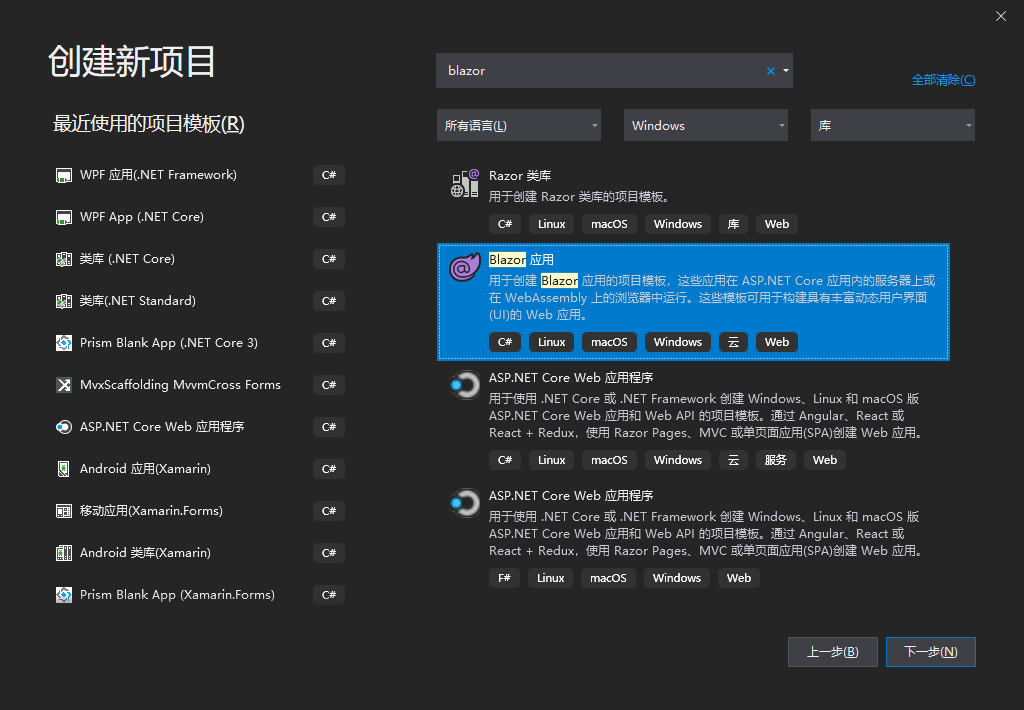This screenshot has width=1024, height=710.
Task: Click the WPF 应用(.NET Framework) template icon
Action: (x=63, y=175)
